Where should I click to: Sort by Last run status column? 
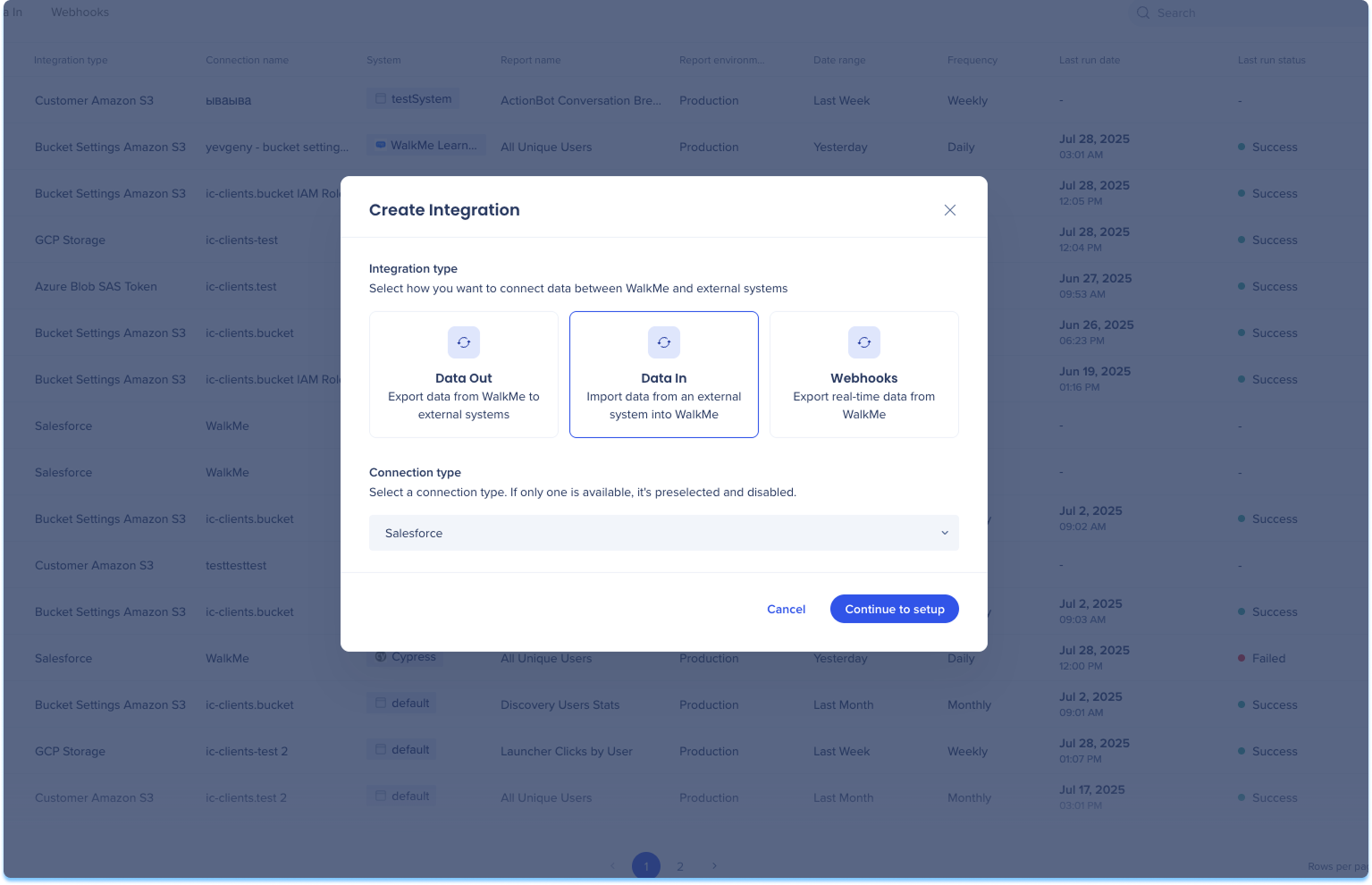coord(1272,60)
